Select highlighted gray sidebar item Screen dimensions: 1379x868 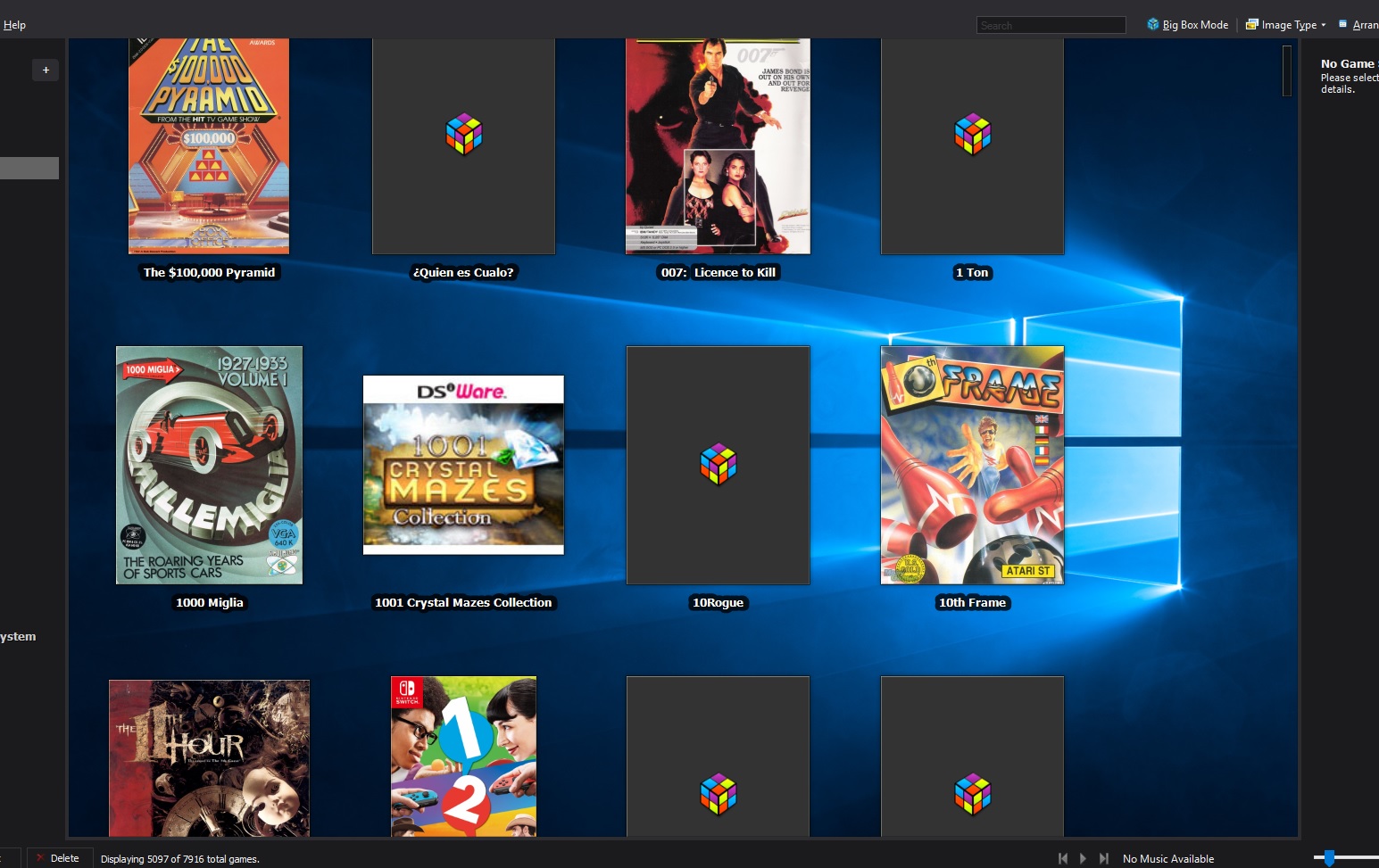coord(29,168)
